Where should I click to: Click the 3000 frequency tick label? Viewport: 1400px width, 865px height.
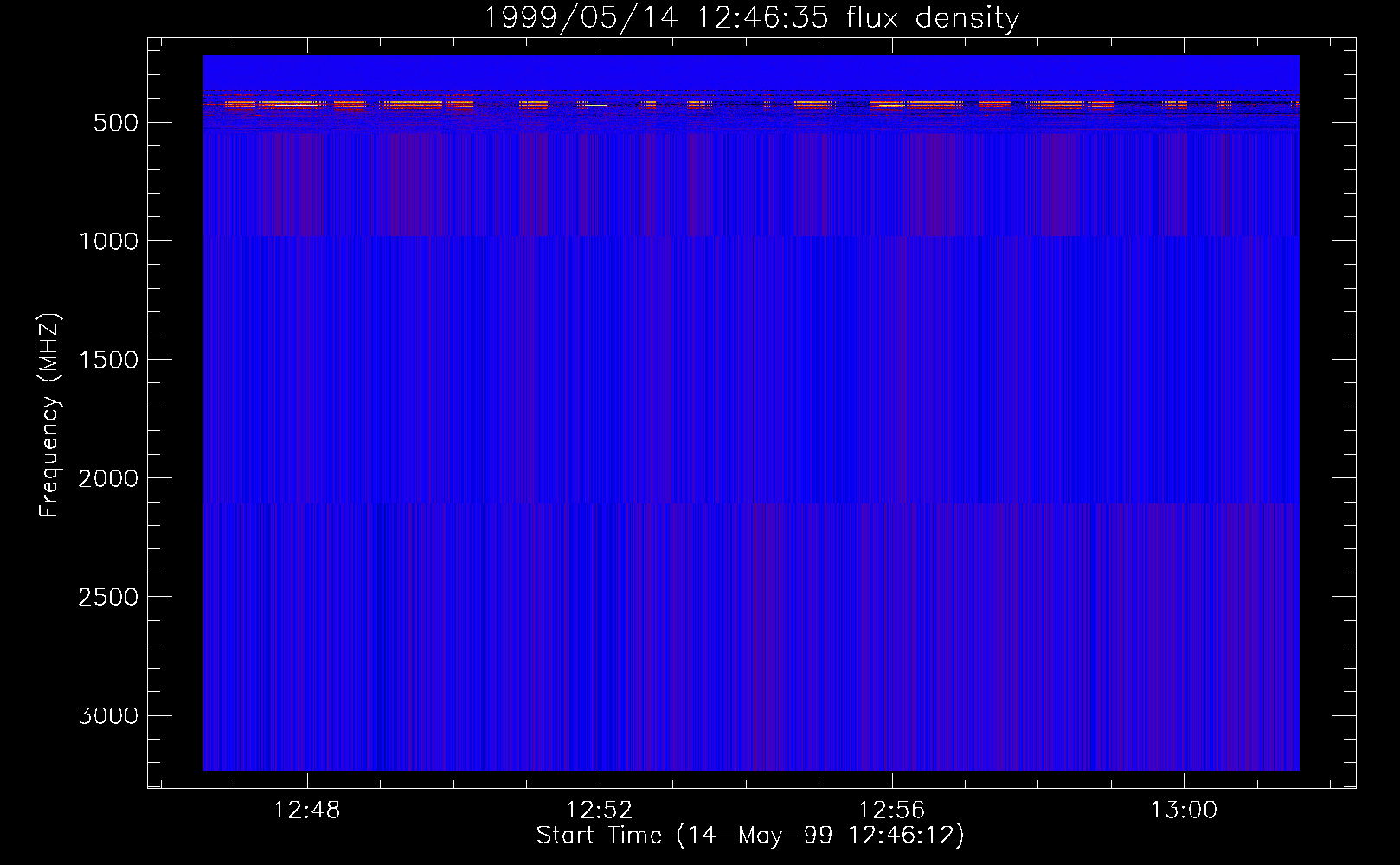(108, 715)
